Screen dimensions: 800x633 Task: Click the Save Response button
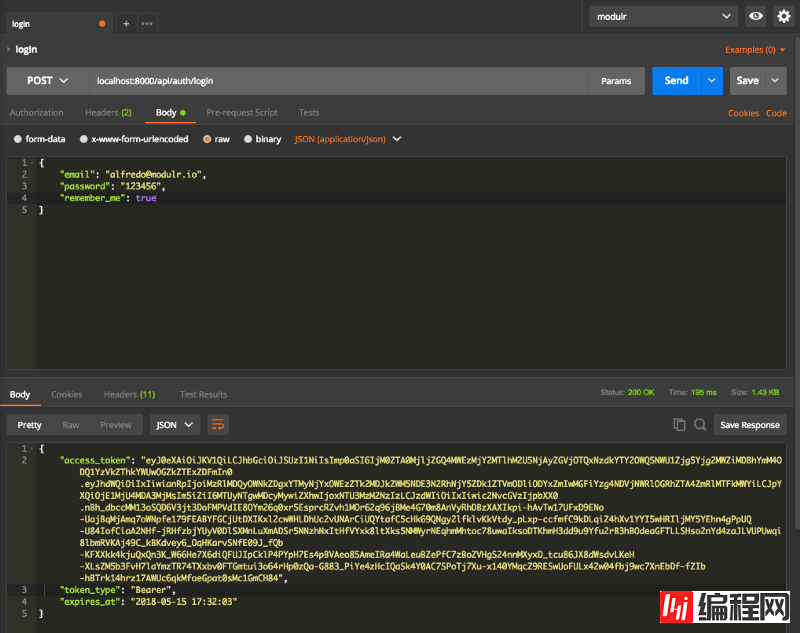pos(750,424)
